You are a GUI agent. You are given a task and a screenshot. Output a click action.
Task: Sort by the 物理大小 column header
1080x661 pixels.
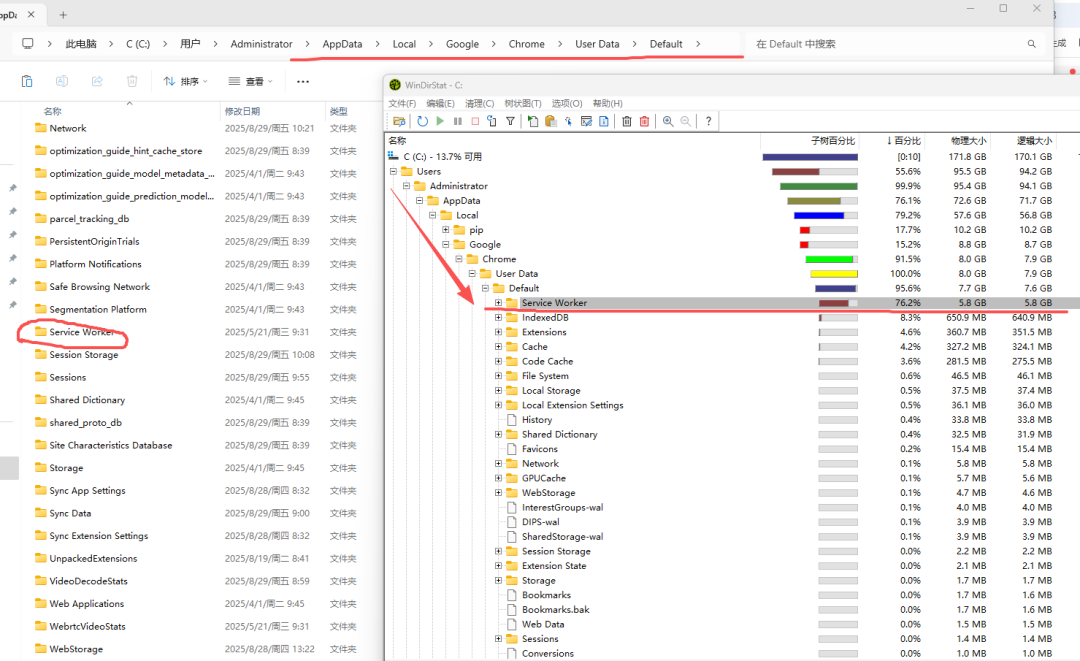click(967, 141)
